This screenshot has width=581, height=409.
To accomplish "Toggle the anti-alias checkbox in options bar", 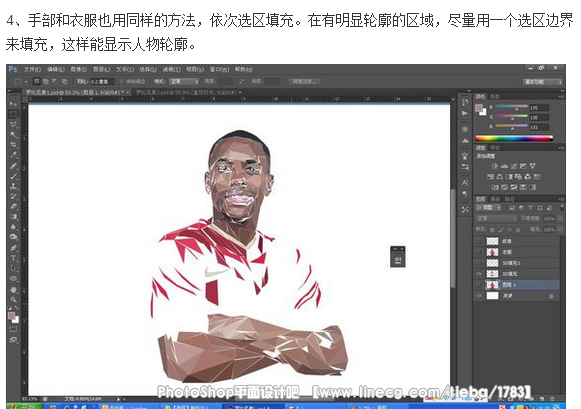I will click(x=122, y=81).
